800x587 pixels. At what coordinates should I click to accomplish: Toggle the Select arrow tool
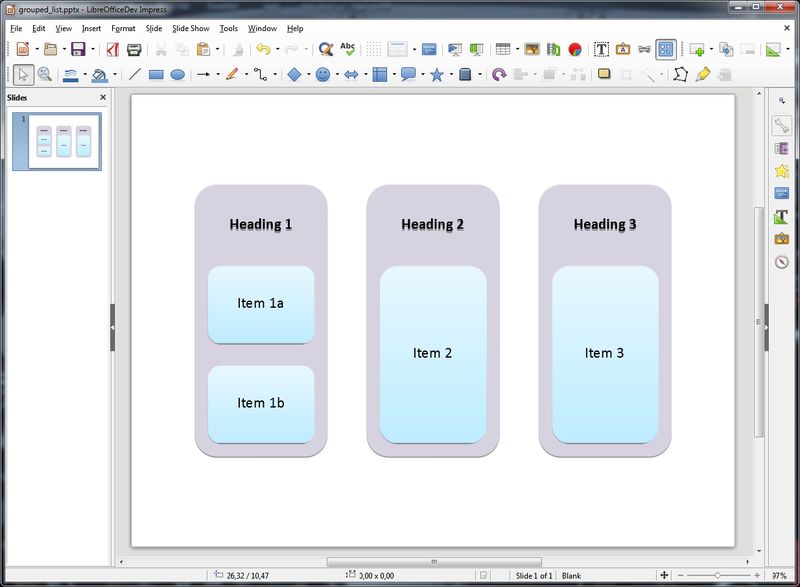point(23,74)
